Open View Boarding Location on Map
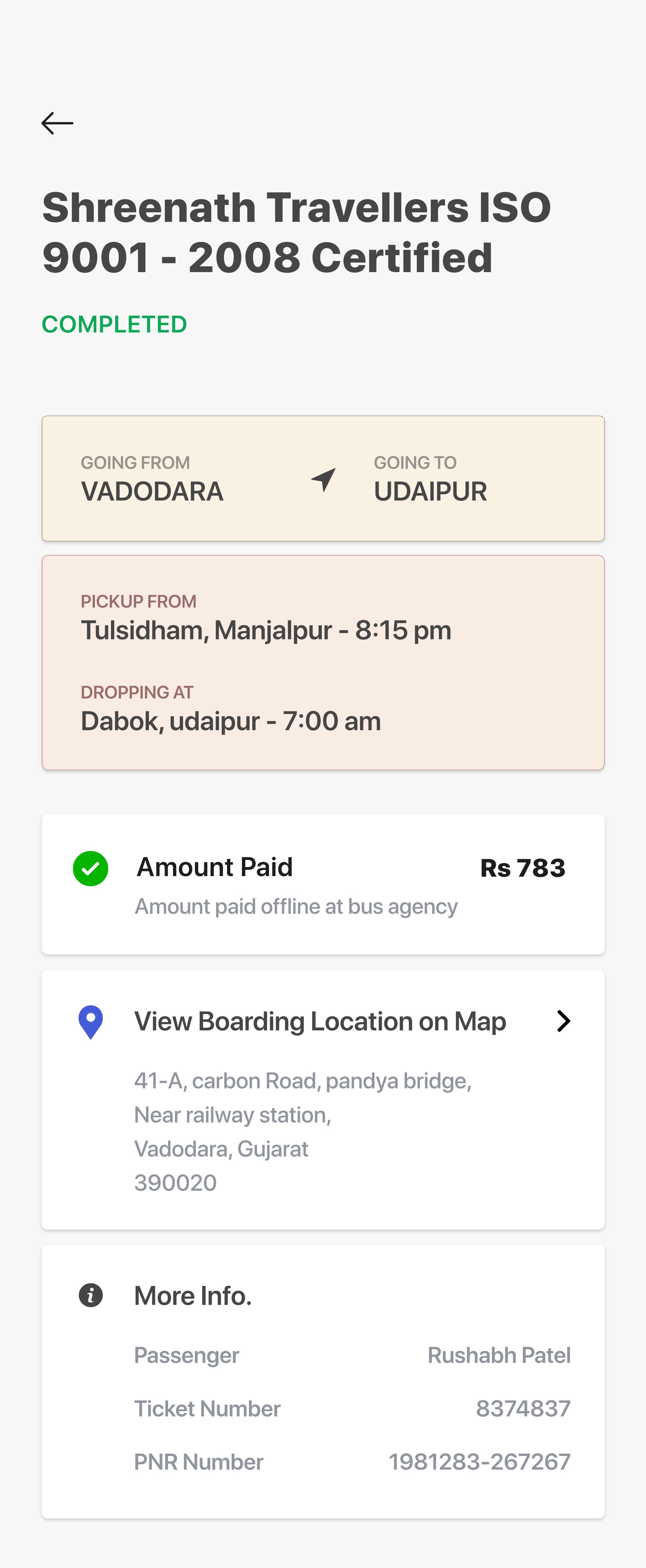 (x=320, y=1021)
